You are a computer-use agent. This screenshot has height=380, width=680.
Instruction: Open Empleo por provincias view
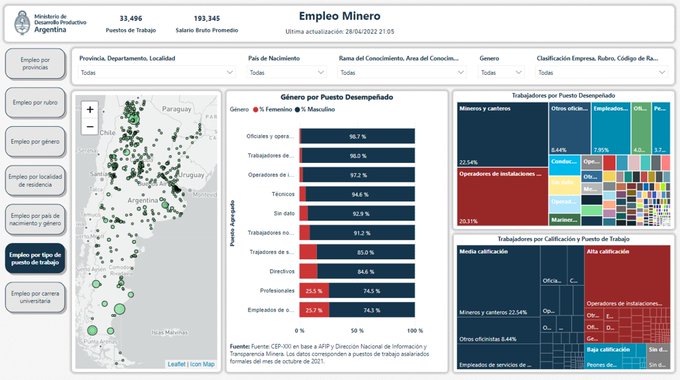(x=35, y=63)
